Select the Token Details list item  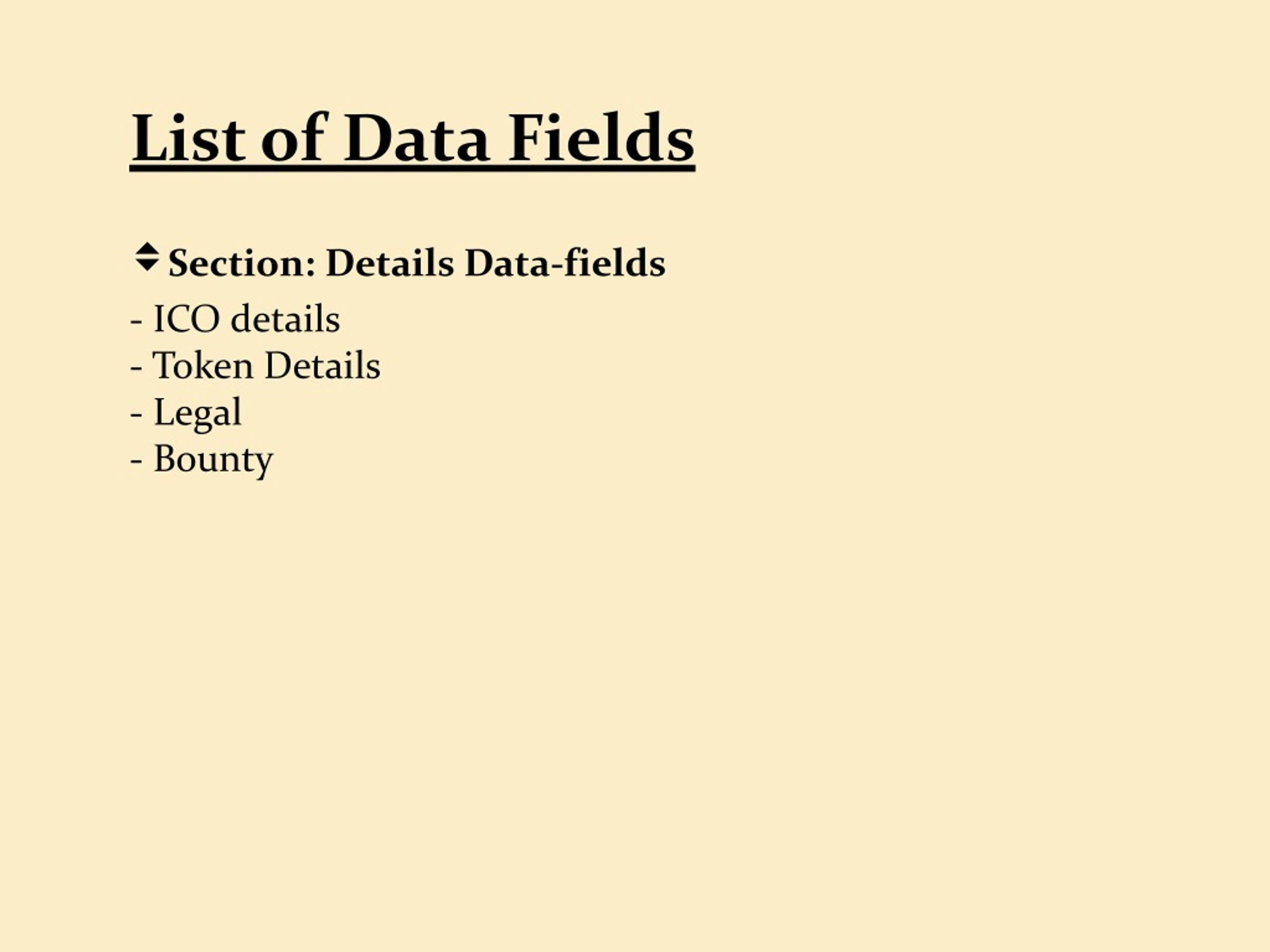tap(255, 365)
